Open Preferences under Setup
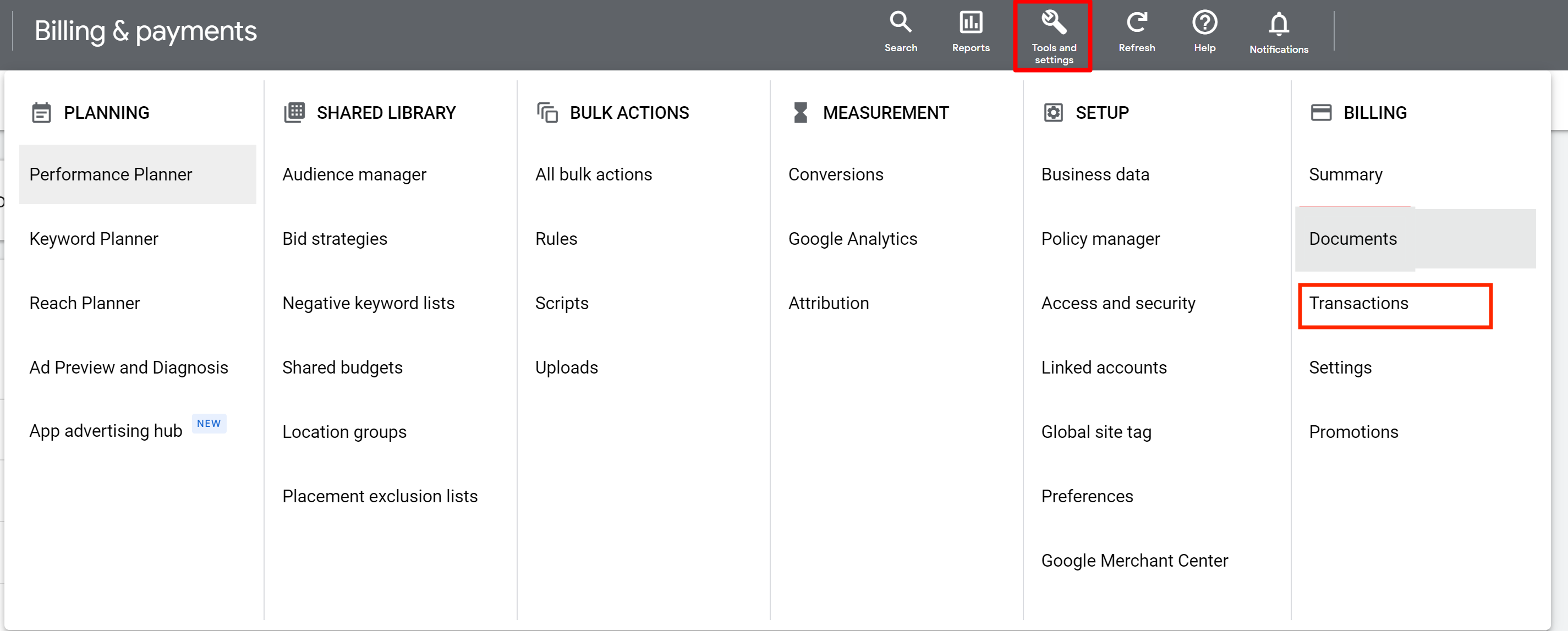The image size is (1568, 631). pyautogui.click(x=1087, y=496)
